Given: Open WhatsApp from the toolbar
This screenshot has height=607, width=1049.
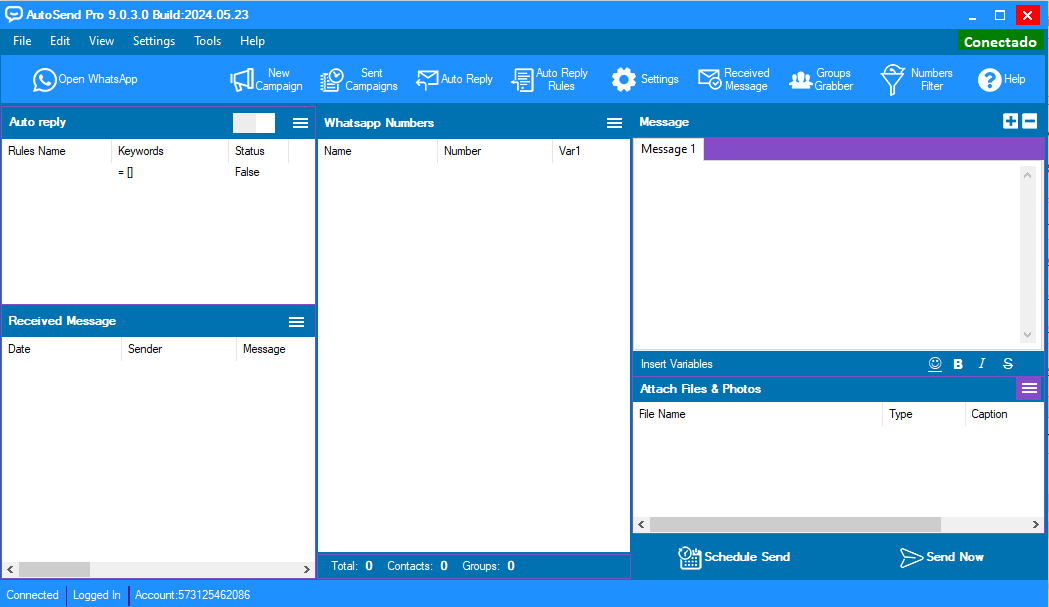Looking at the screenshot, I should tap(85, 80).
